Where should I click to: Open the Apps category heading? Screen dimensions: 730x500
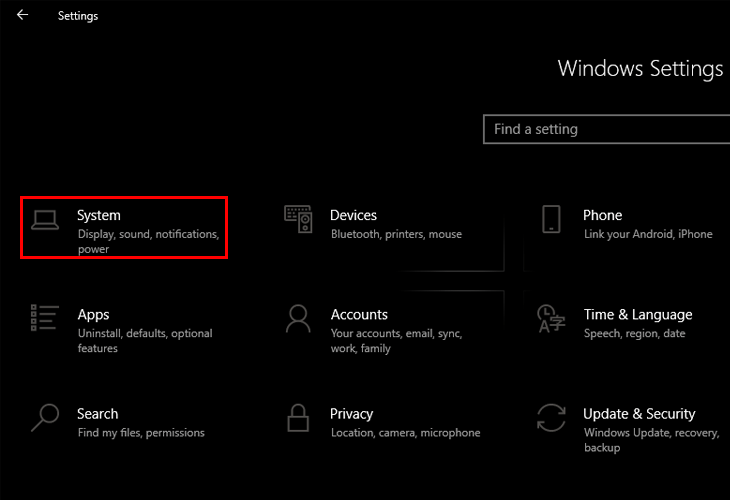click(x=93, y=314)
